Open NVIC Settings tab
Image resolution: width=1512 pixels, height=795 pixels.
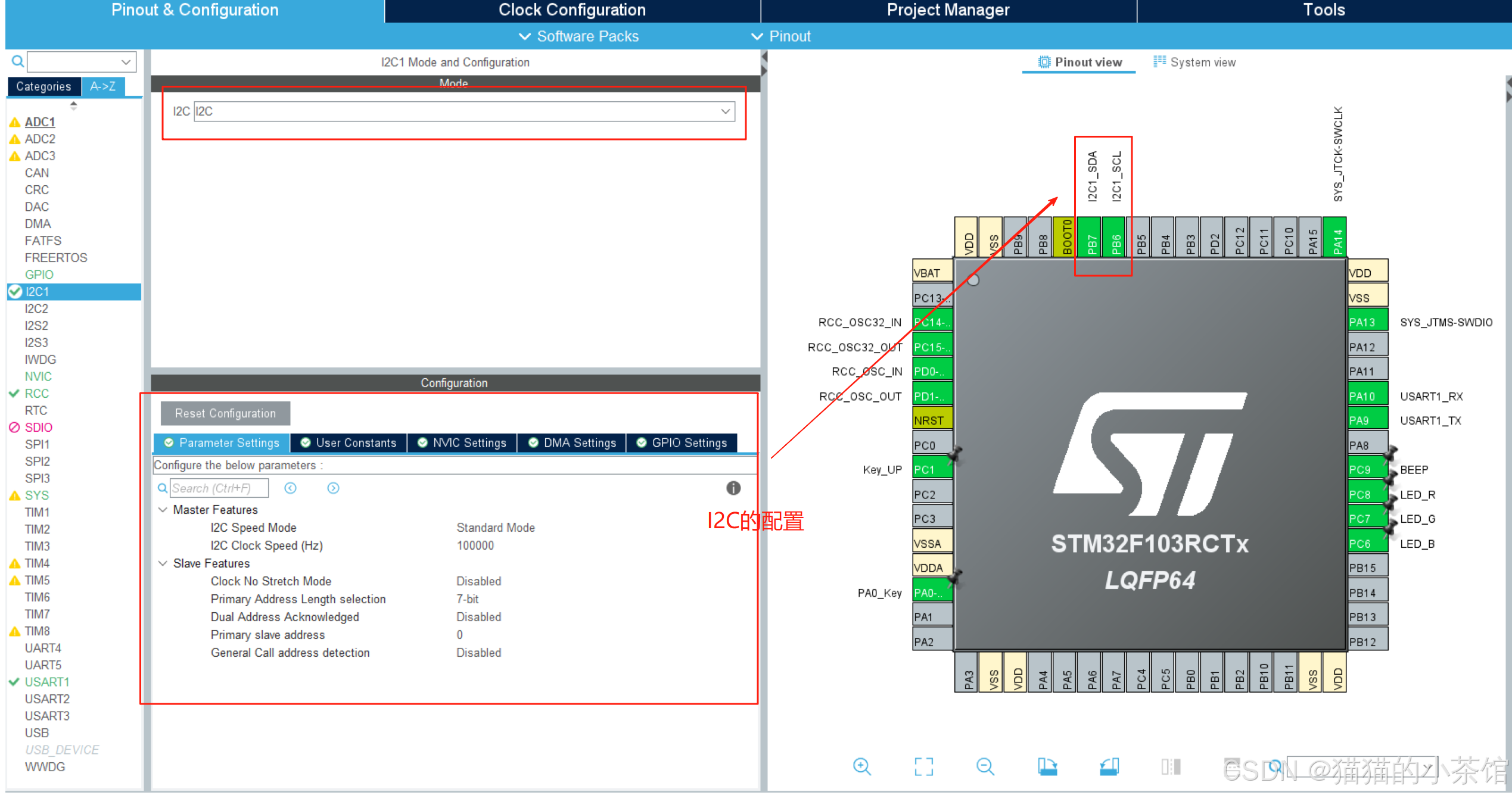pos(462,442)
